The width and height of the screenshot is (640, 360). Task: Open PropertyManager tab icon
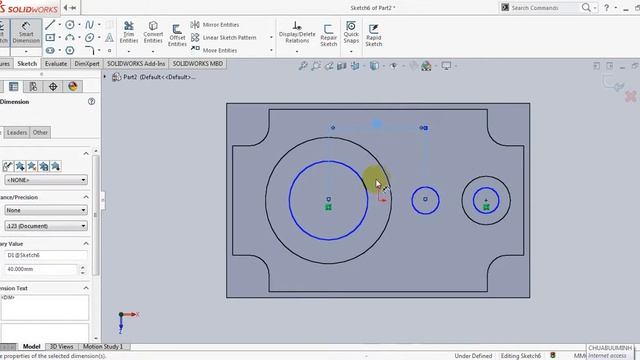coord(13,87)
